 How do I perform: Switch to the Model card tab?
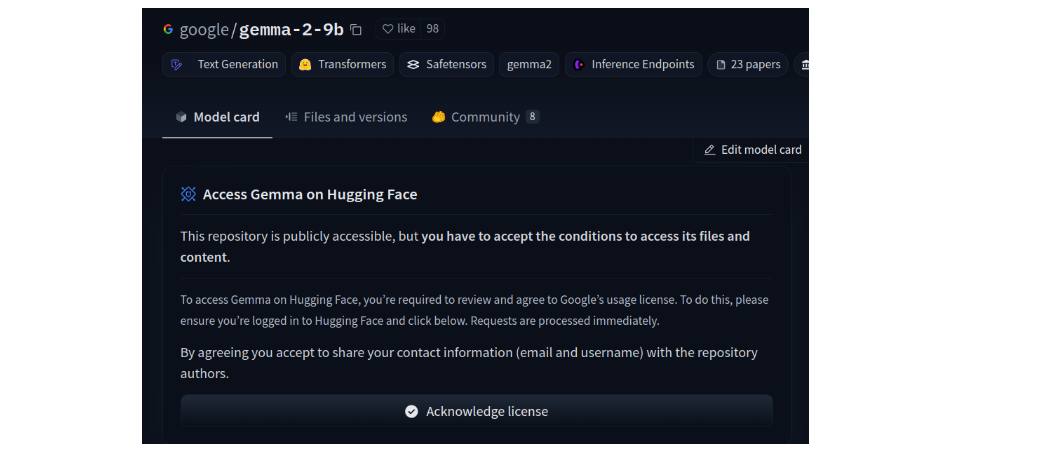[x=217, y=117]
